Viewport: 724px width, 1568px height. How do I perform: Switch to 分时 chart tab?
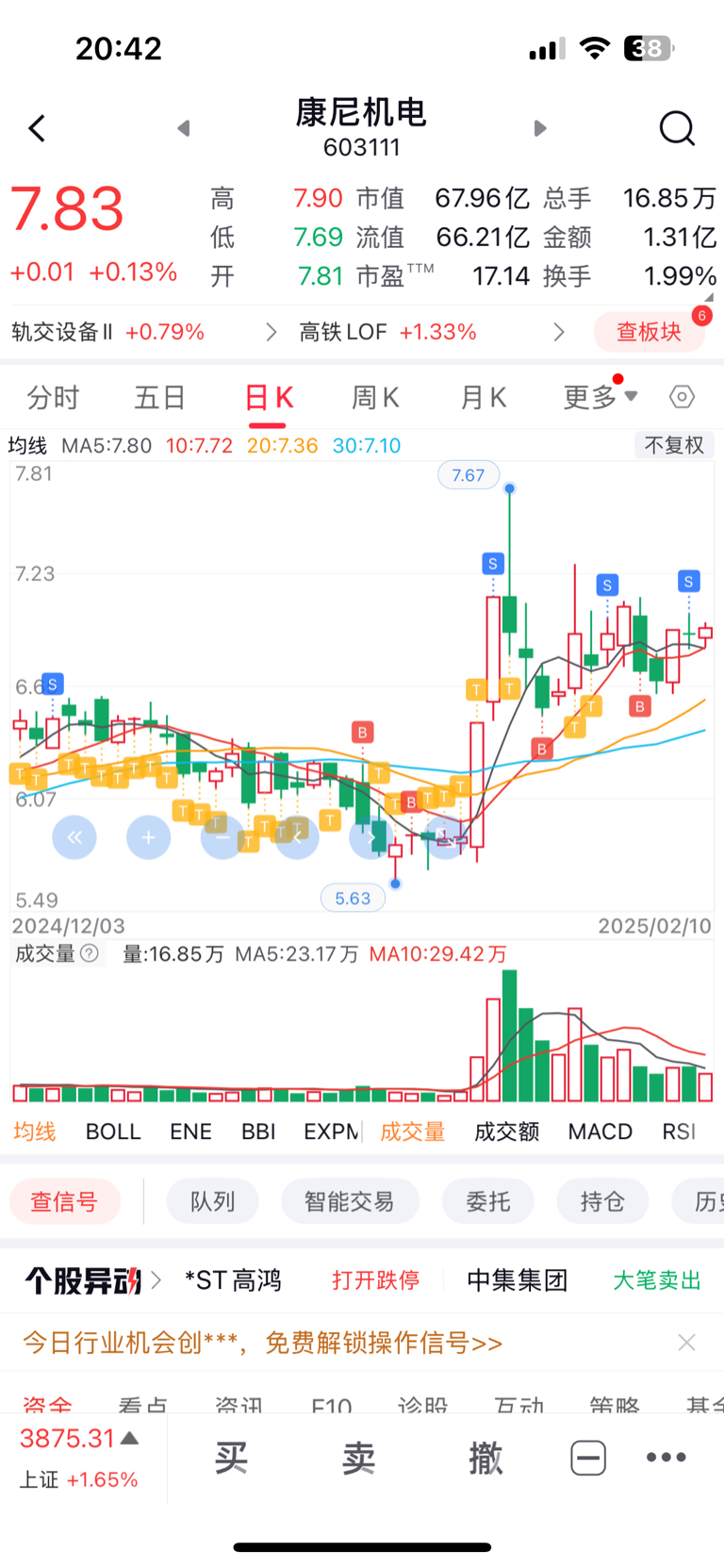(53, 397)
